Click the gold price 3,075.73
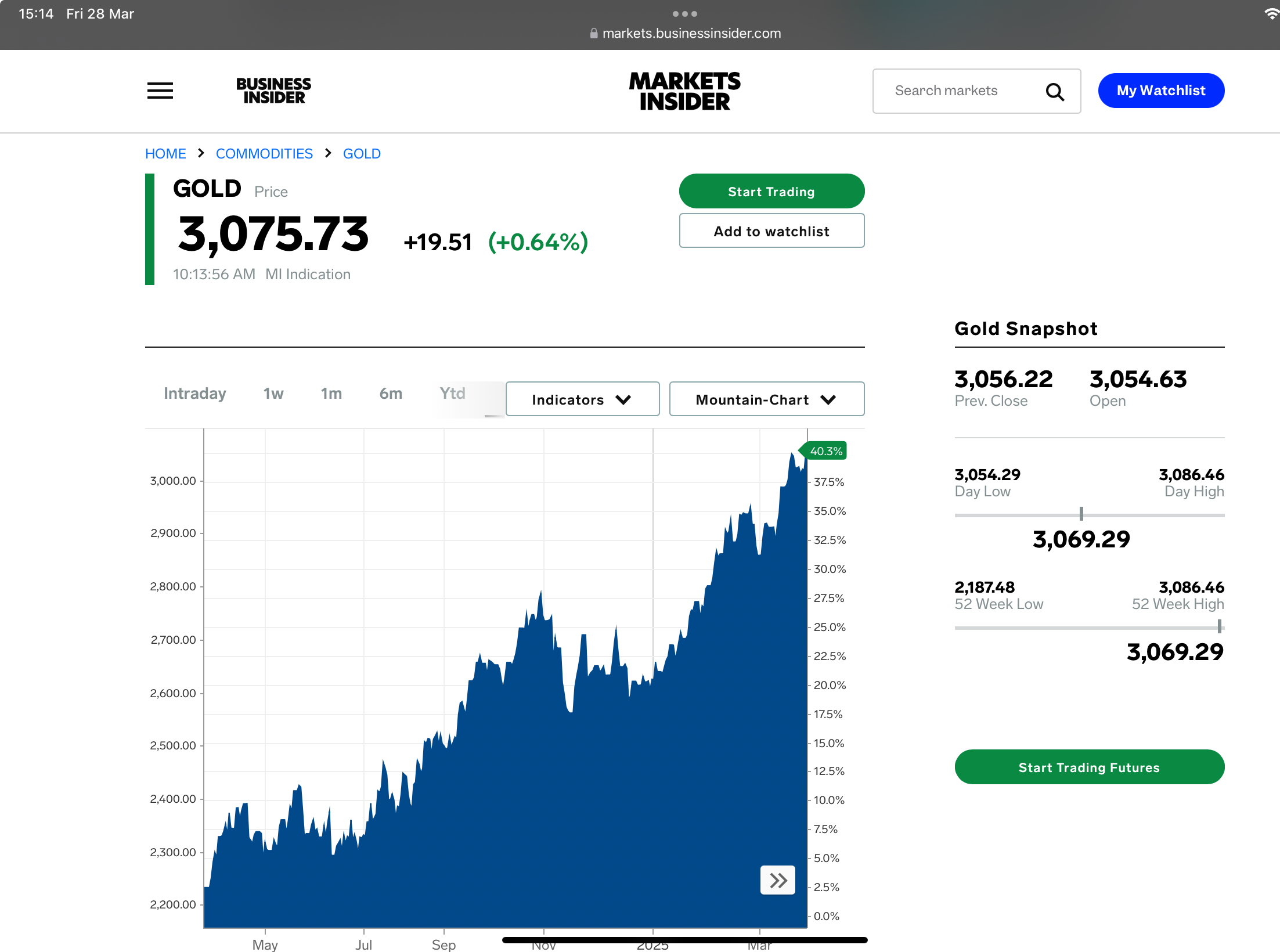The height and width of the screenshot is (952, 1280). [273, 234]
